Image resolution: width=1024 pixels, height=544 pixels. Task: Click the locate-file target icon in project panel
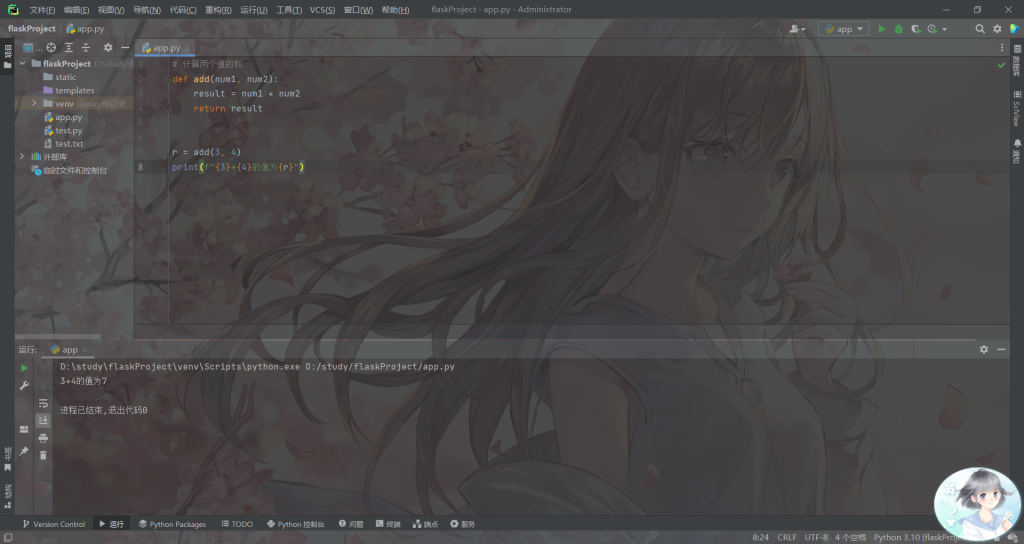click(x=51, y=47)
